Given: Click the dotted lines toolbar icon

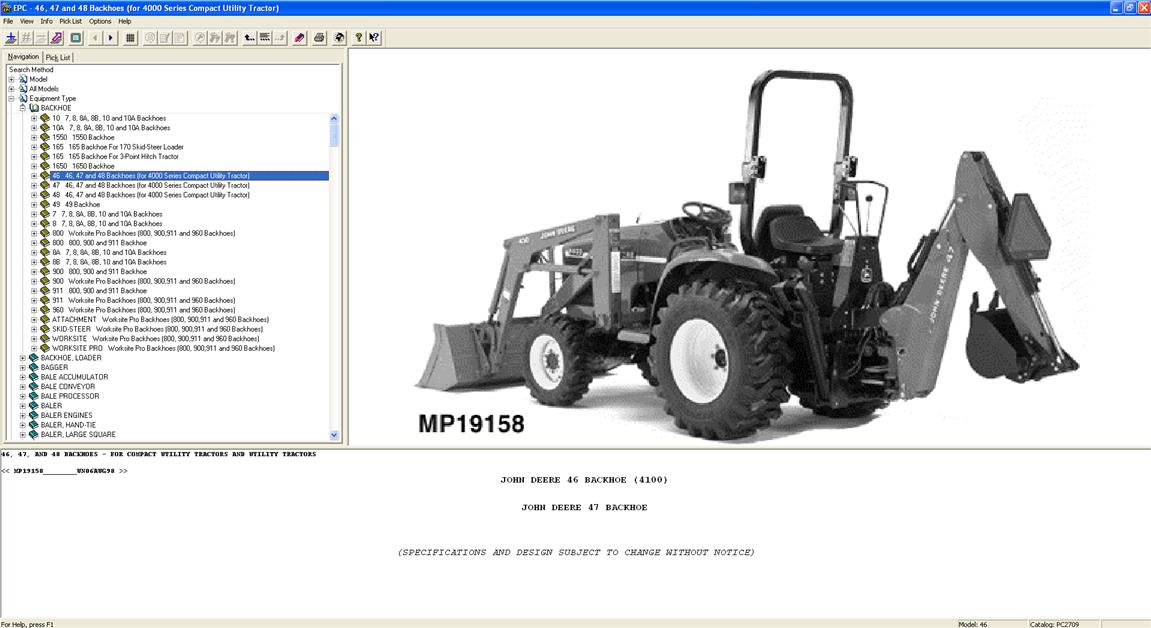Looking at the screenshot, I should 265,37.
